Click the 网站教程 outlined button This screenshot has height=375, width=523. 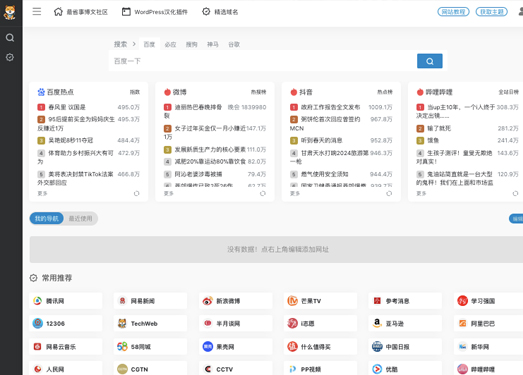[453, 12]
